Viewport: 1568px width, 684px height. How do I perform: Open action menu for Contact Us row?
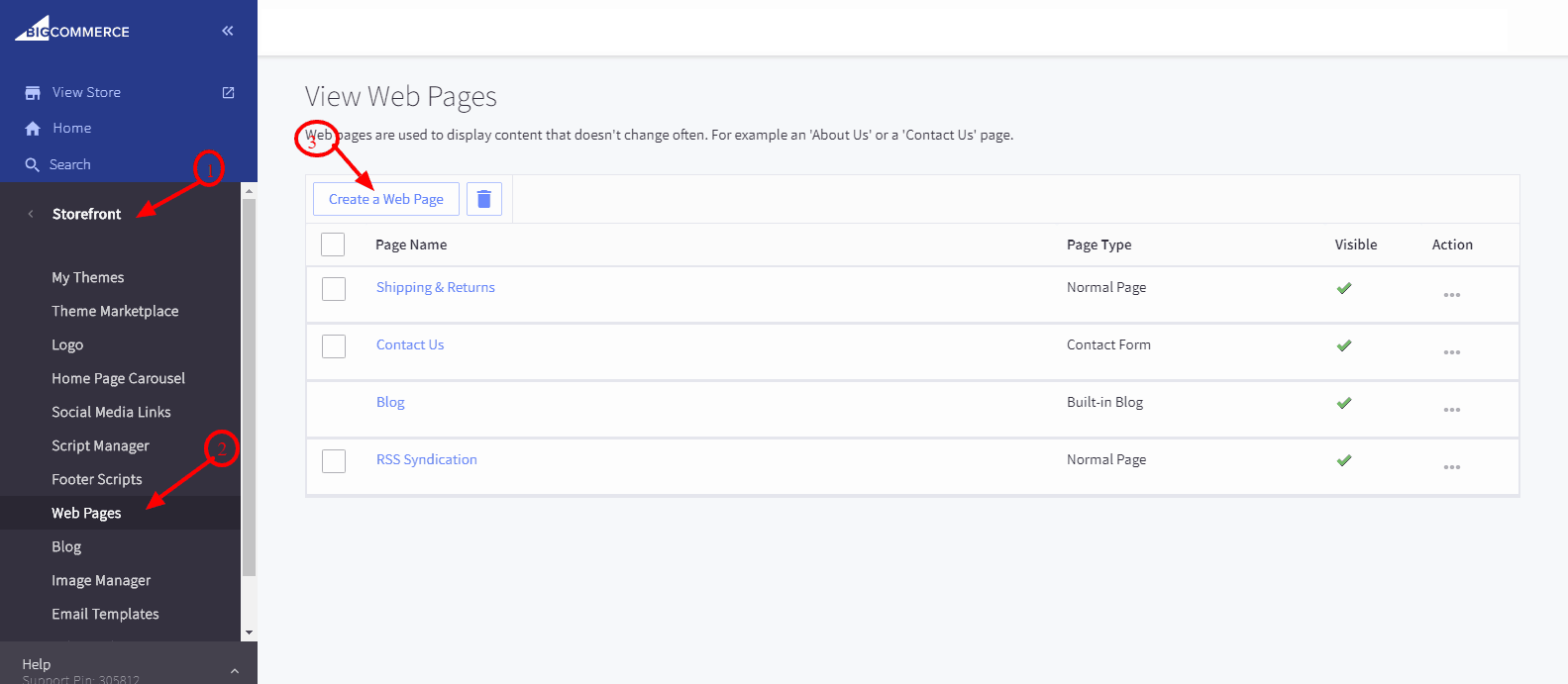click(x=1451, y=352)
